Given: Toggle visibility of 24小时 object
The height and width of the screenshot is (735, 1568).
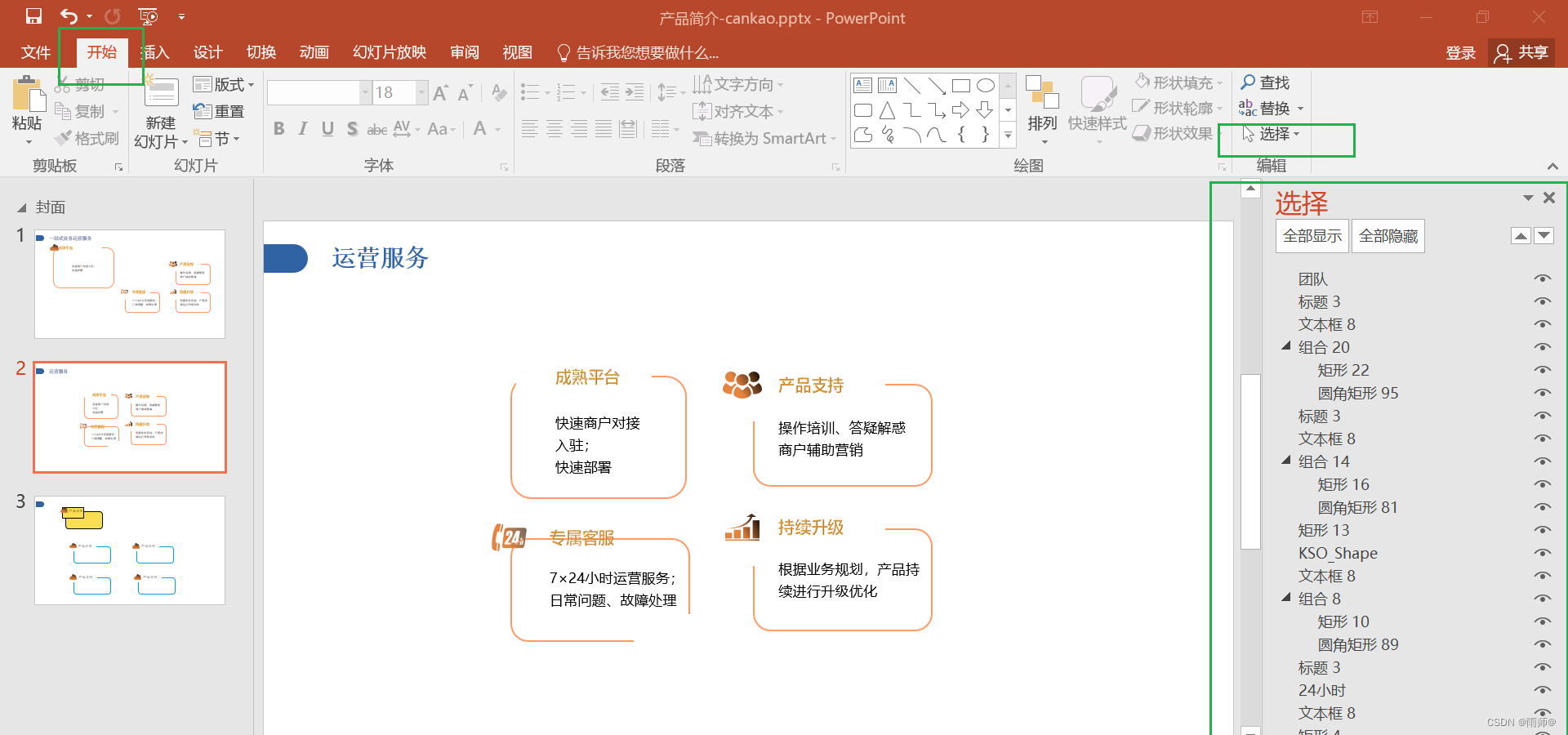Looking at the screenshot, I should point(1542,690).
